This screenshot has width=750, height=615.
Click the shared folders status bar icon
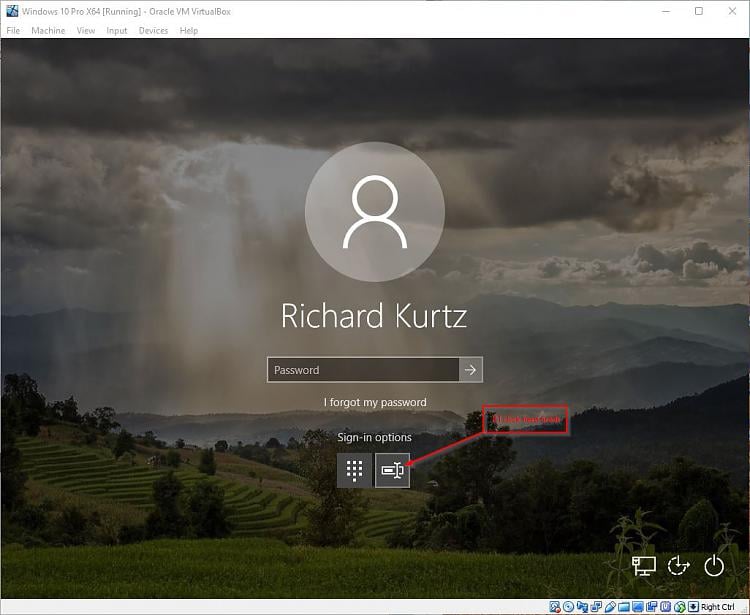click(623, 607)
